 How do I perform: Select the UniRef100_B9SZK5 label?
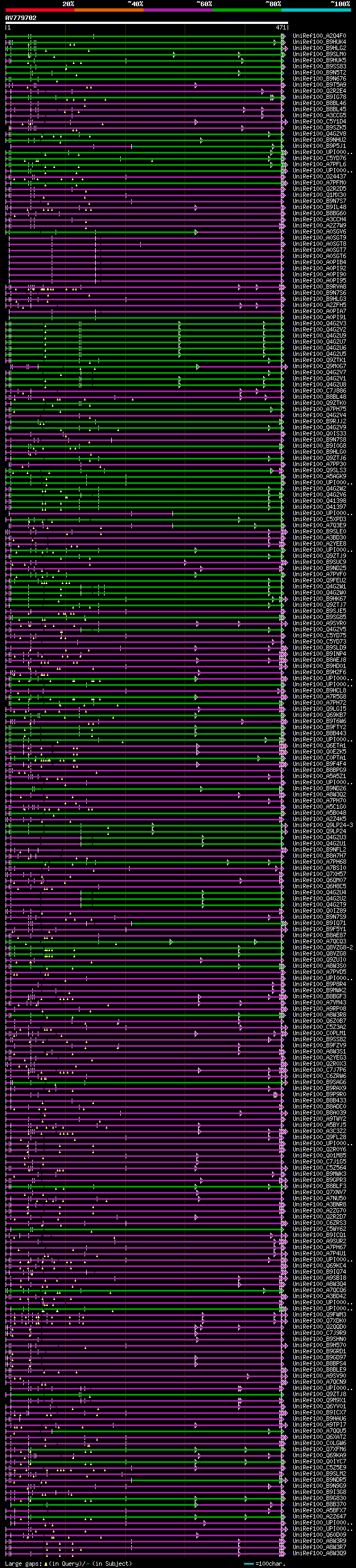(x=319, y=128)
